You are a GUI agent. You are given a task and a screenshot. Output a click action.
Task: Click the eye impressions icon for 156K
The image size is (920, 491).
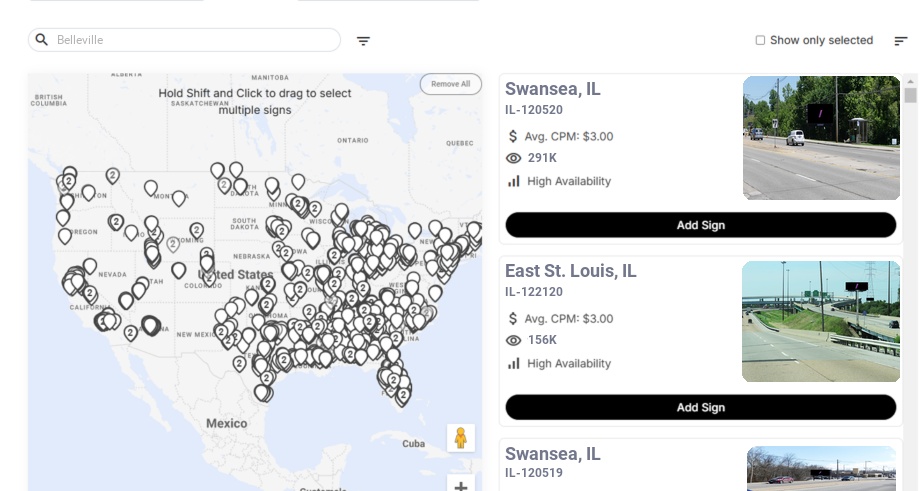coord(514,340)
